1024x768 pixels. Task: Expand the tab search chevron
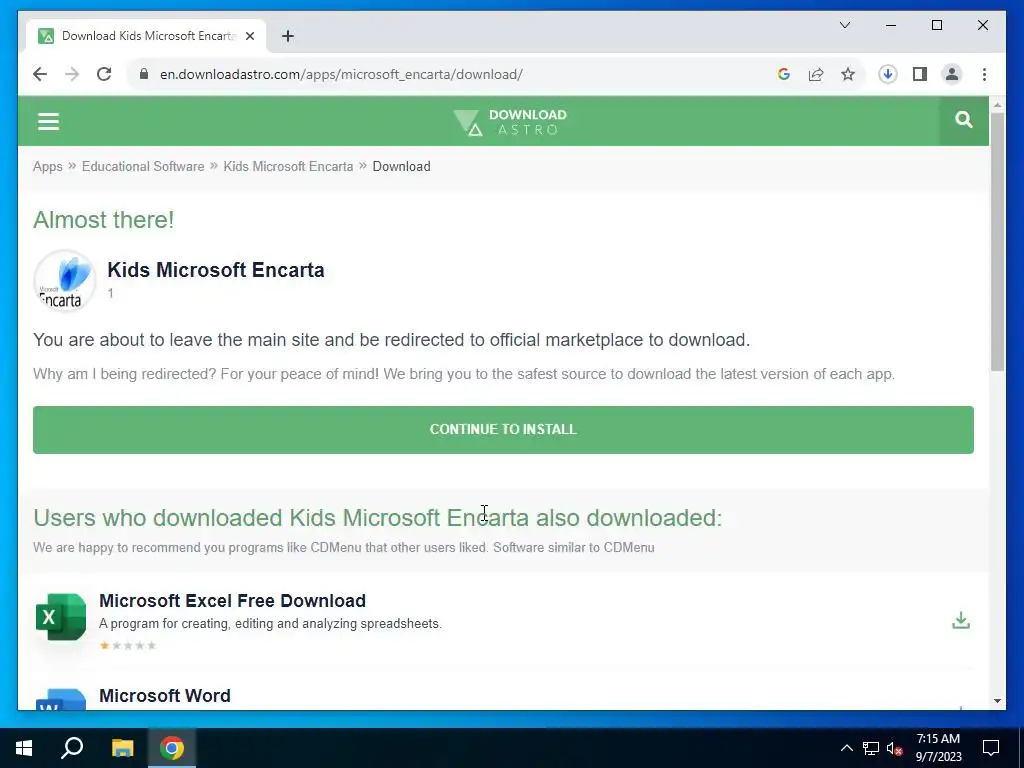click(844, 25)
